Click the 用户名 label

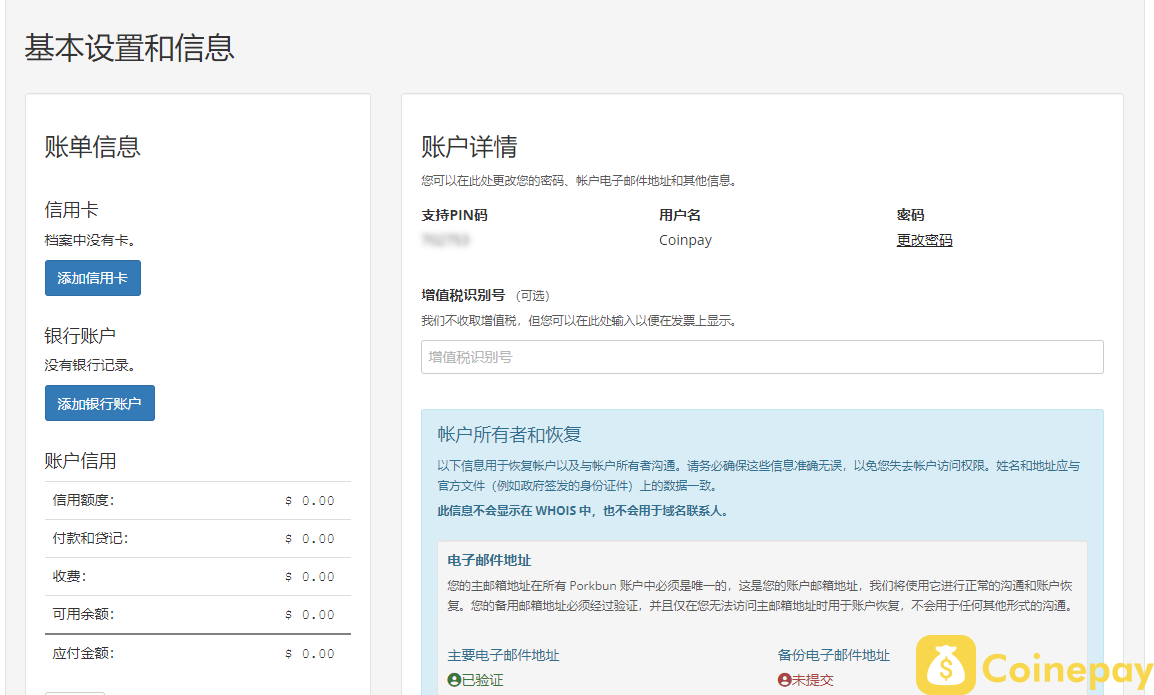[679, 215]
